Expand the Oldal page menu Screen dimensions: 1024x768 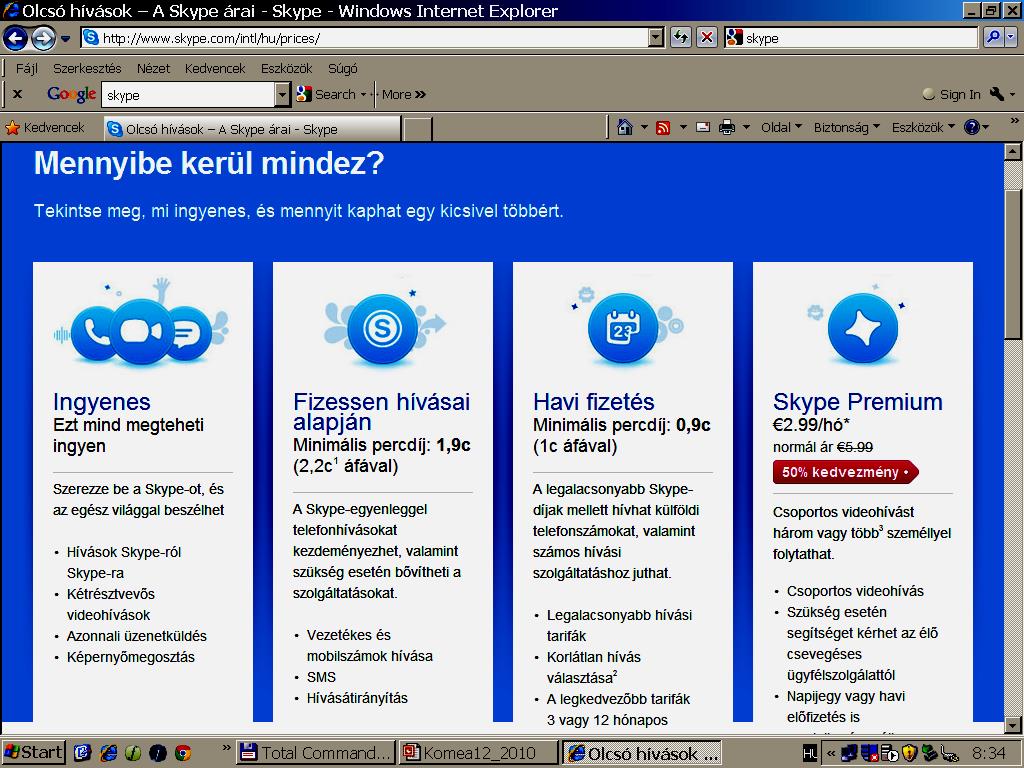[781, 127]
